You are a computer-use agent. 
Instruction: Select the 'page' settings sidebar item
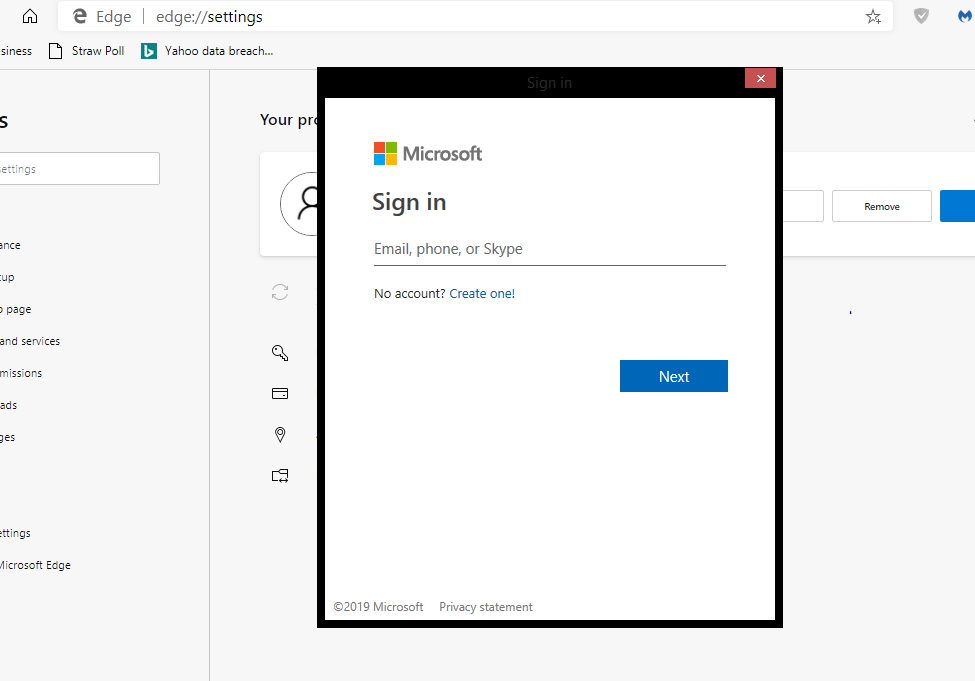(x=16, y=310)
